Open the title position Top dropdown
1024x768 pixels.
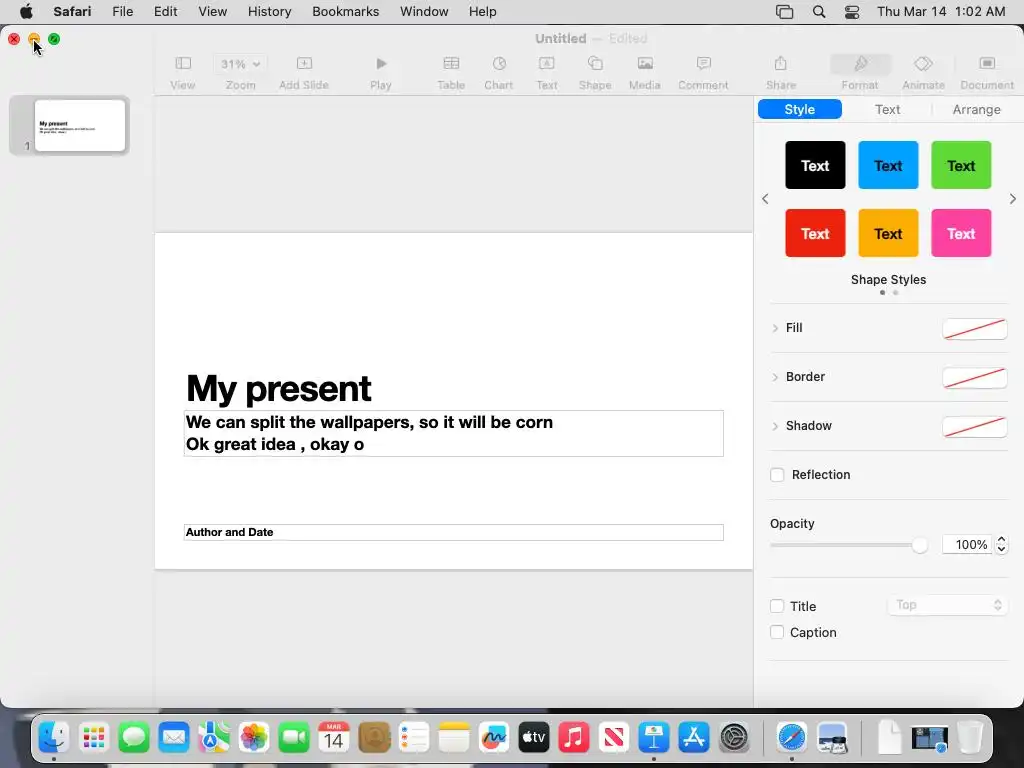point(947,605)
